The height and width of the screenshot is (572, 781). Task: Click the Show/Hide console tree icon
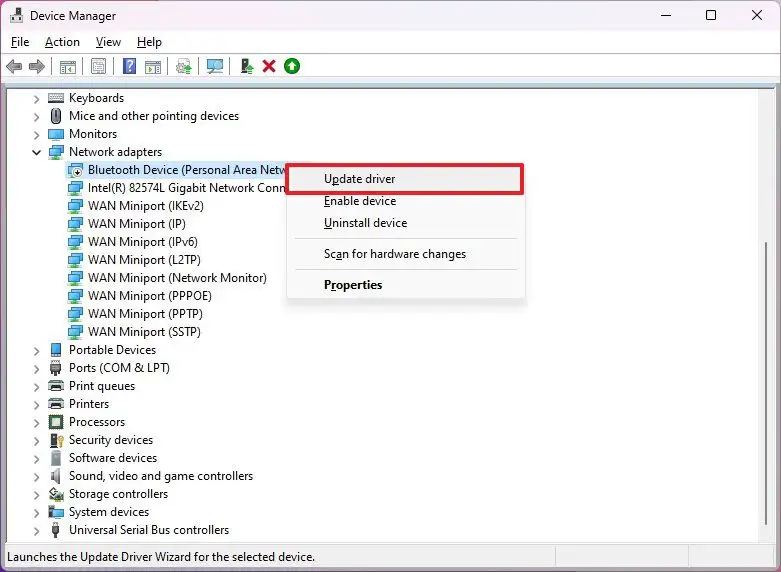point(68,66)
